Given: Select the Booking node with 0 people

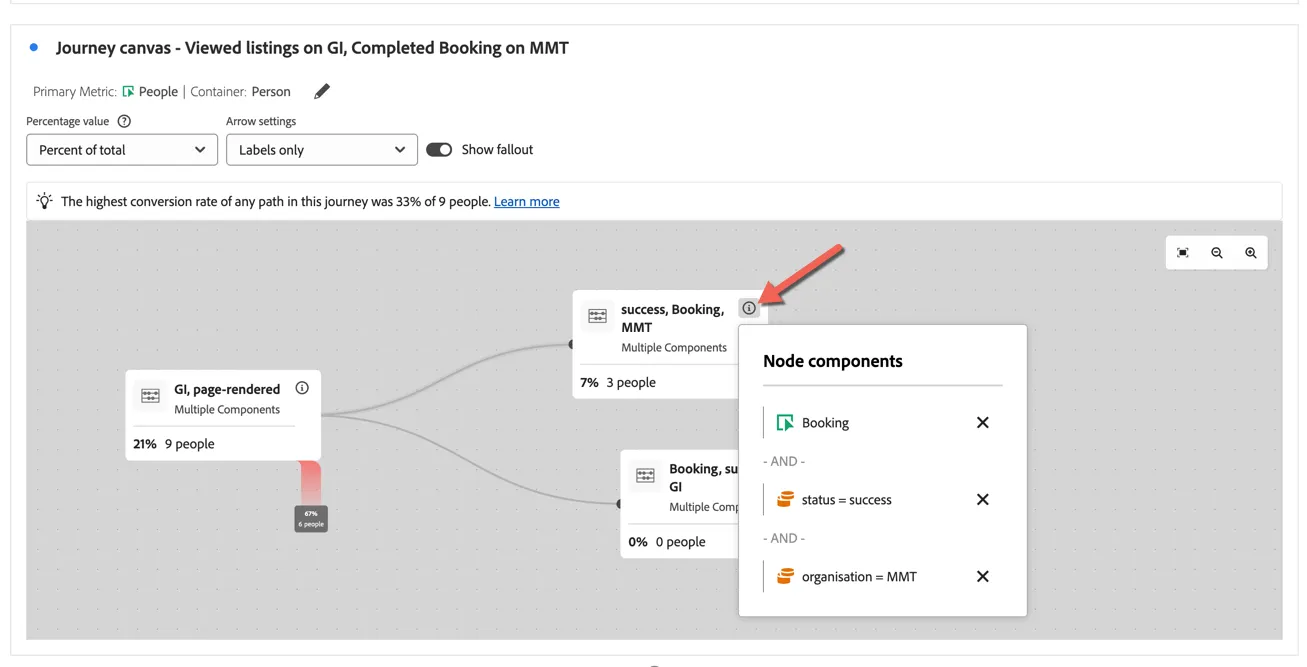Looking at the screenshot, I should pyautogui.click(x=680, y=504).
